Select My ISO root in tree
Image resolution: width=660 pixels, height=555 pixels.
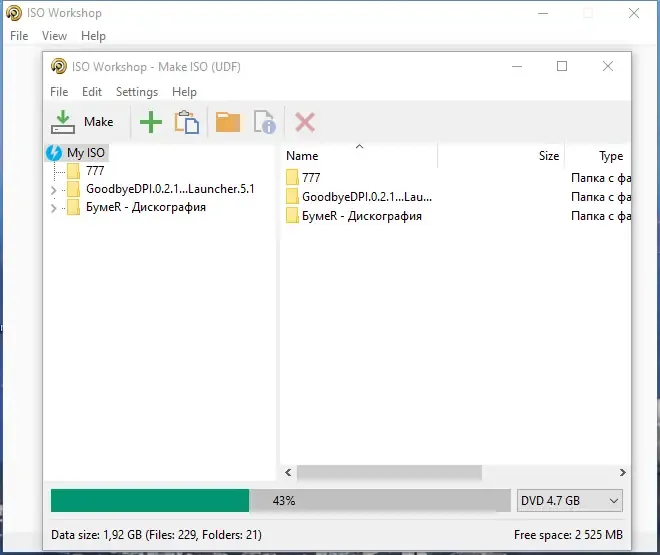(x=86, y=153)
